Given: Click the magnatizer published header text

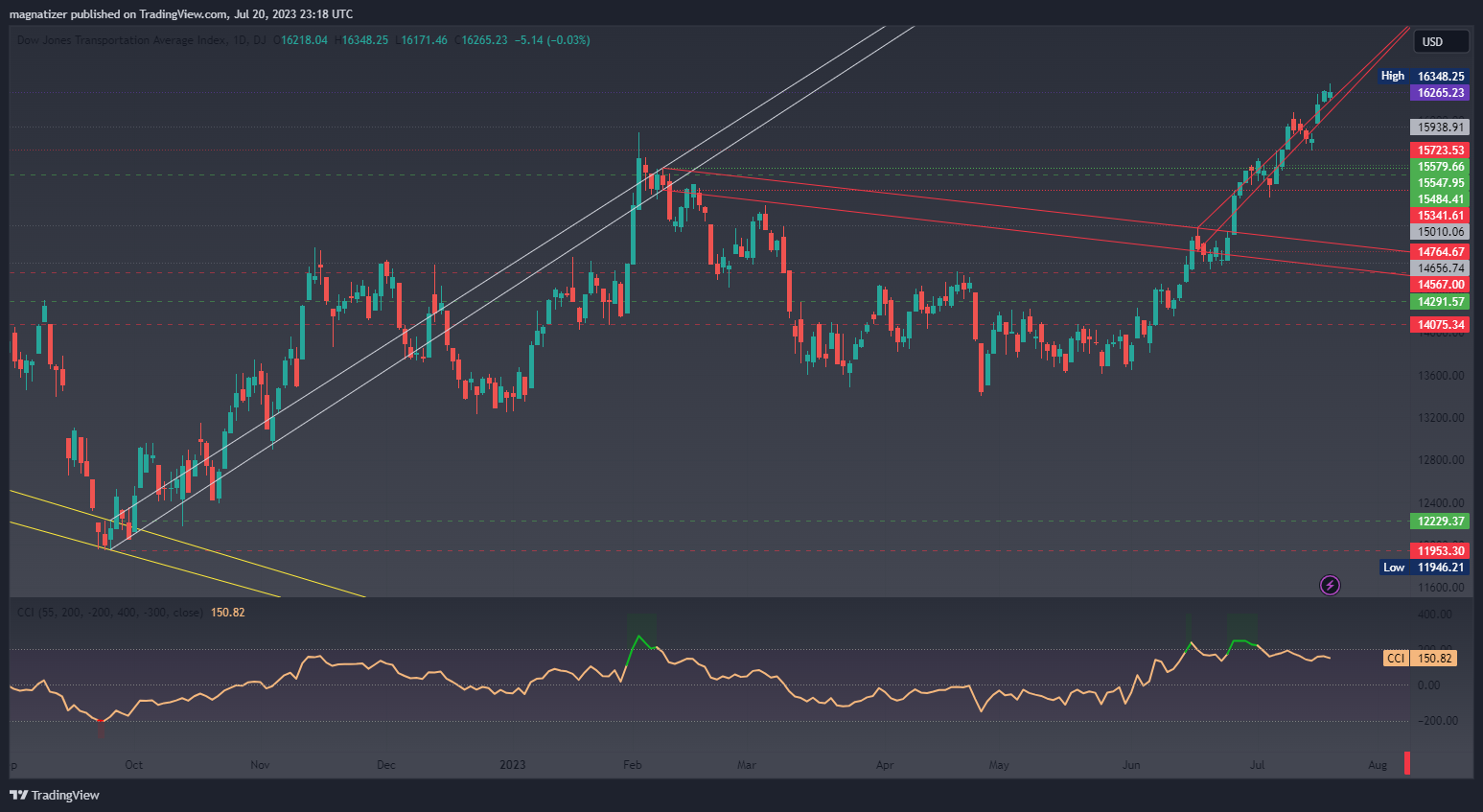Looking at the screenshot, I should 181,14.
